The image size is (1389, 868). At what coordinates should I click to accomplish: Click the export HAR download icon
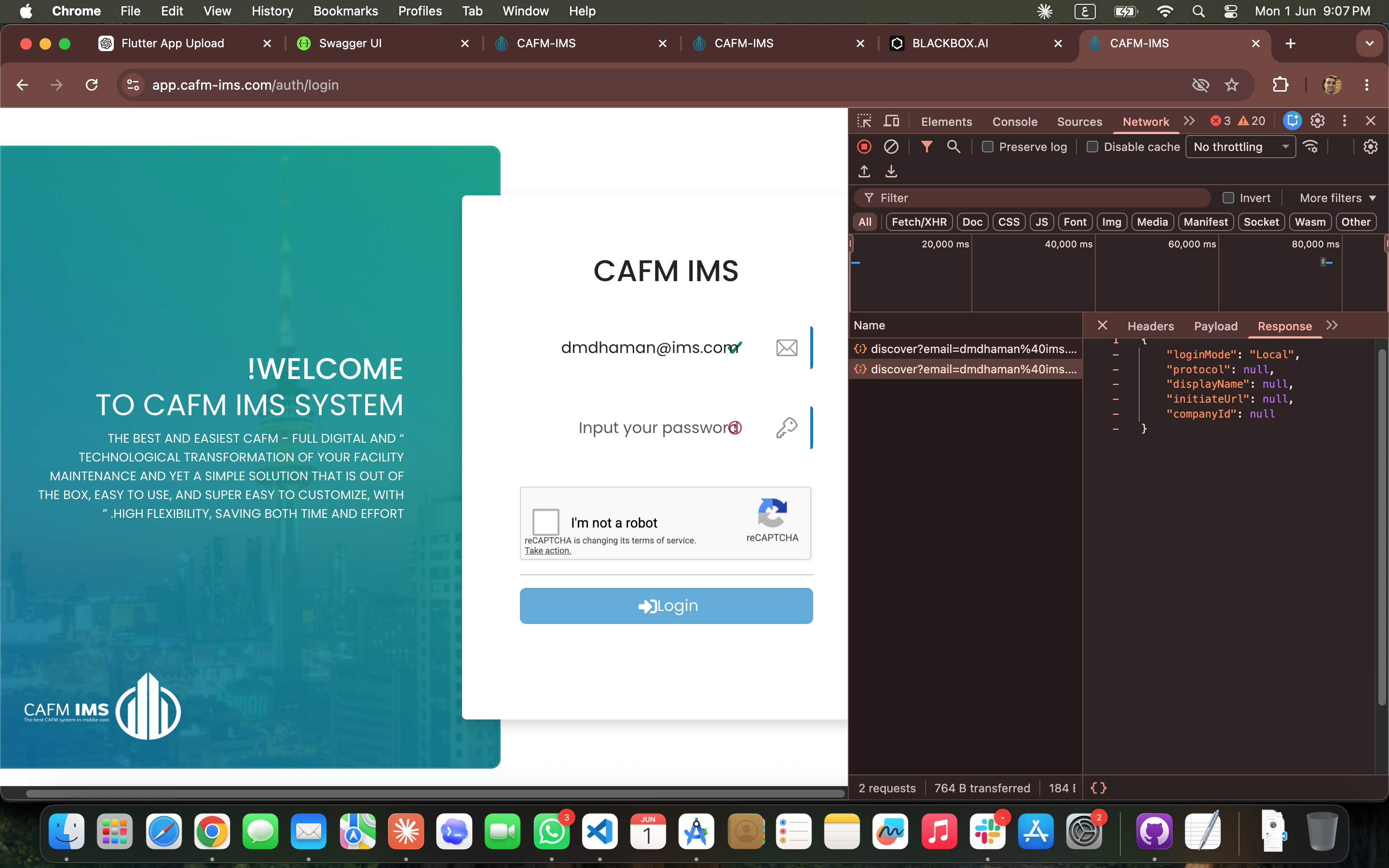pos(891,171)
